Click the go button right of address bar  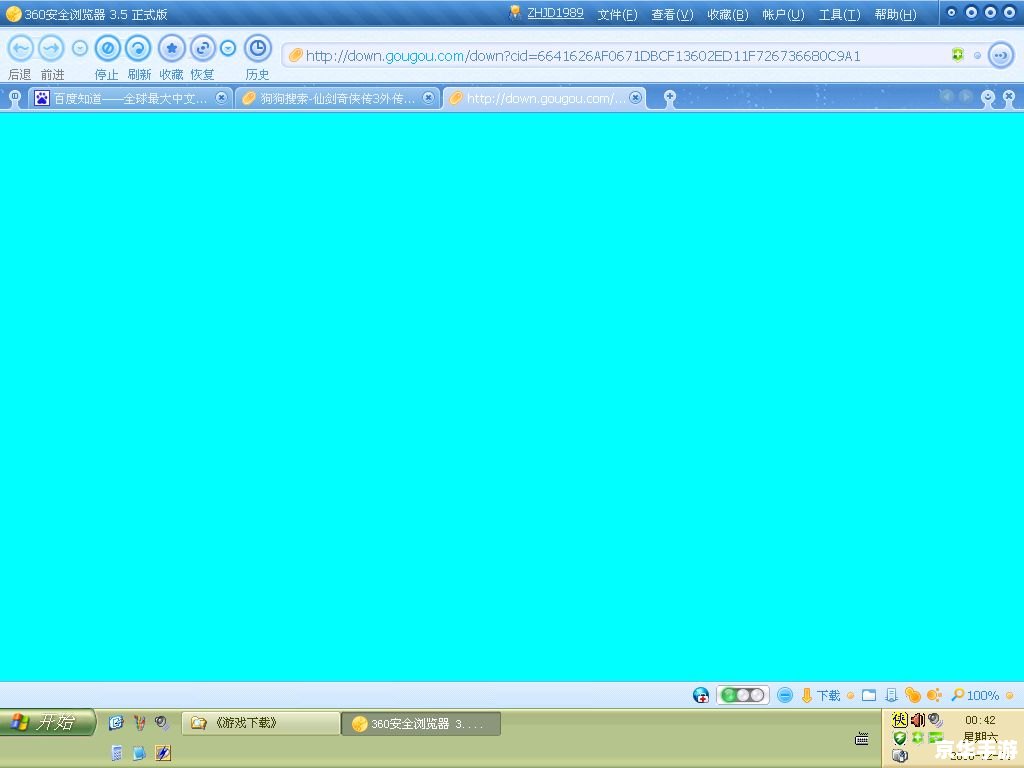coord(1000,56)
